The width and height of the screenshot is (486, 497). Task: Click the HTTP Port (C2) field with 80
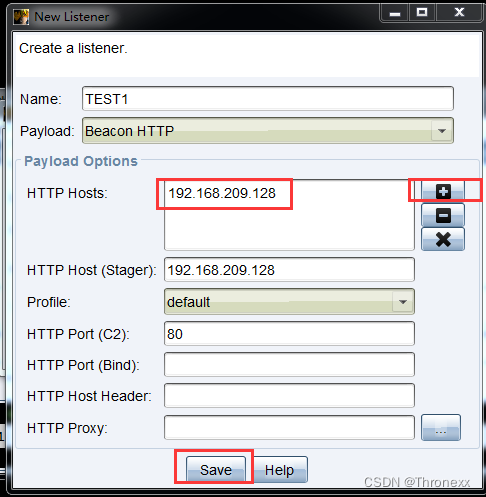click(289, 334)
